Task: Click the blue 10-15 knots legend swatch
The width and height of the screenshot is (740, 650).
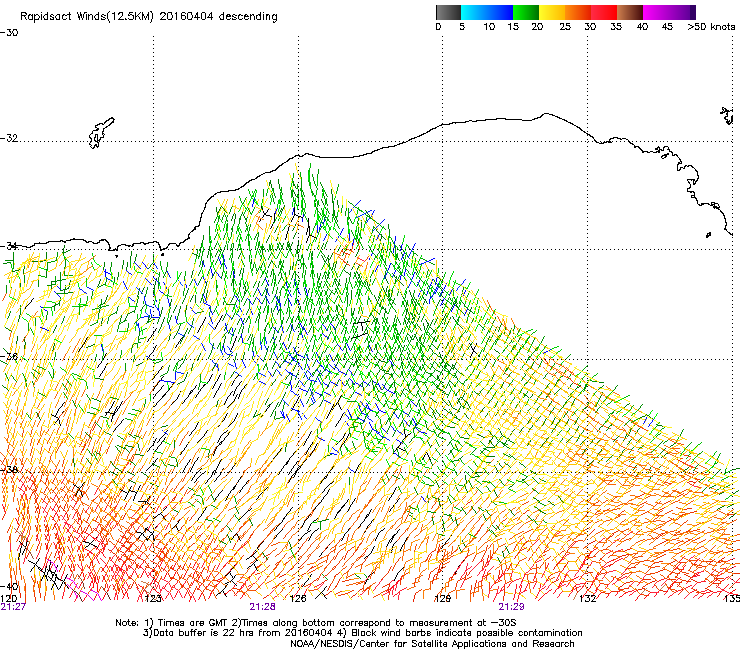Action: click(x=500, y=12)
